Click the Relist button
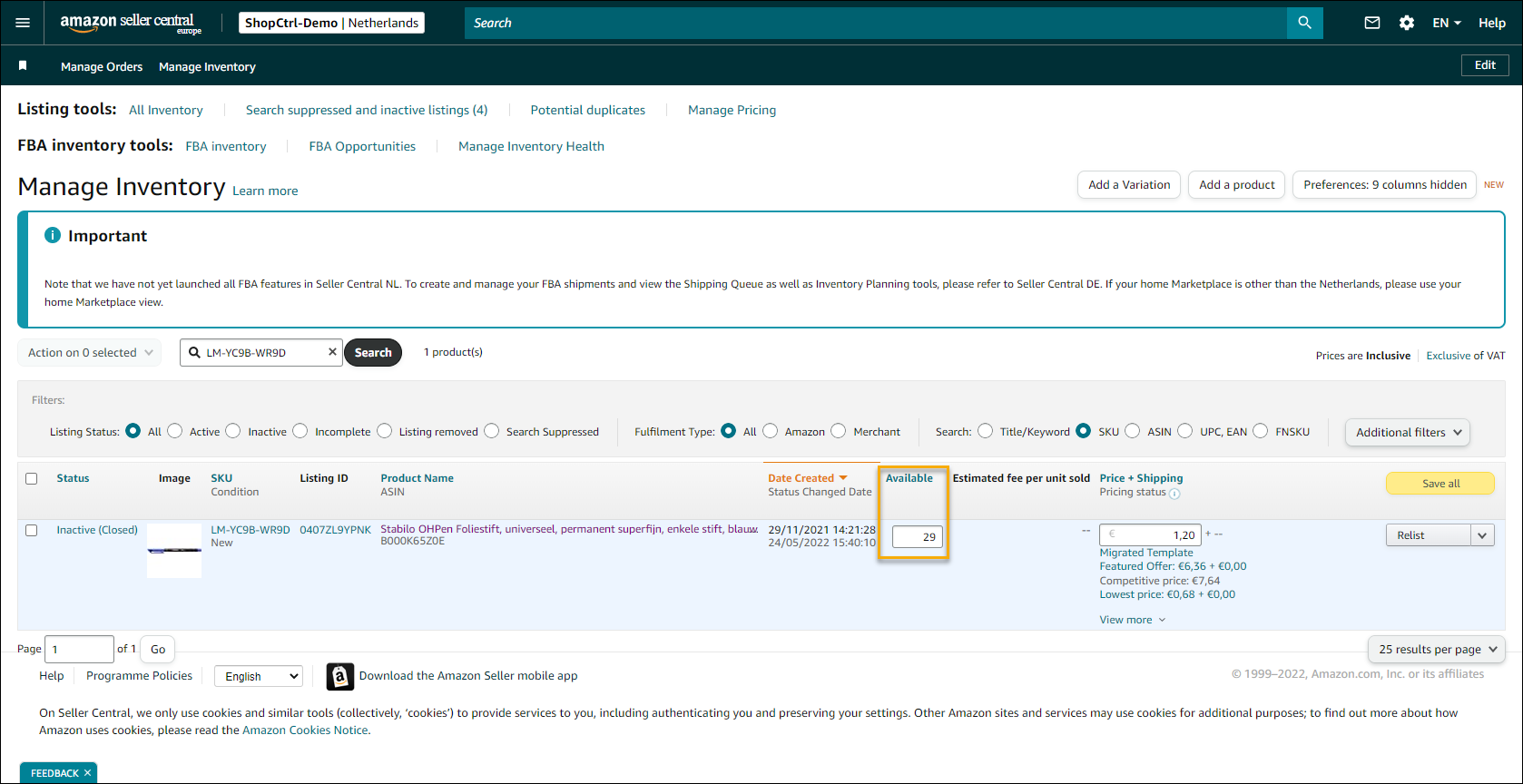Screen dimensions: 1523x784 click(x=1429, y=535)
